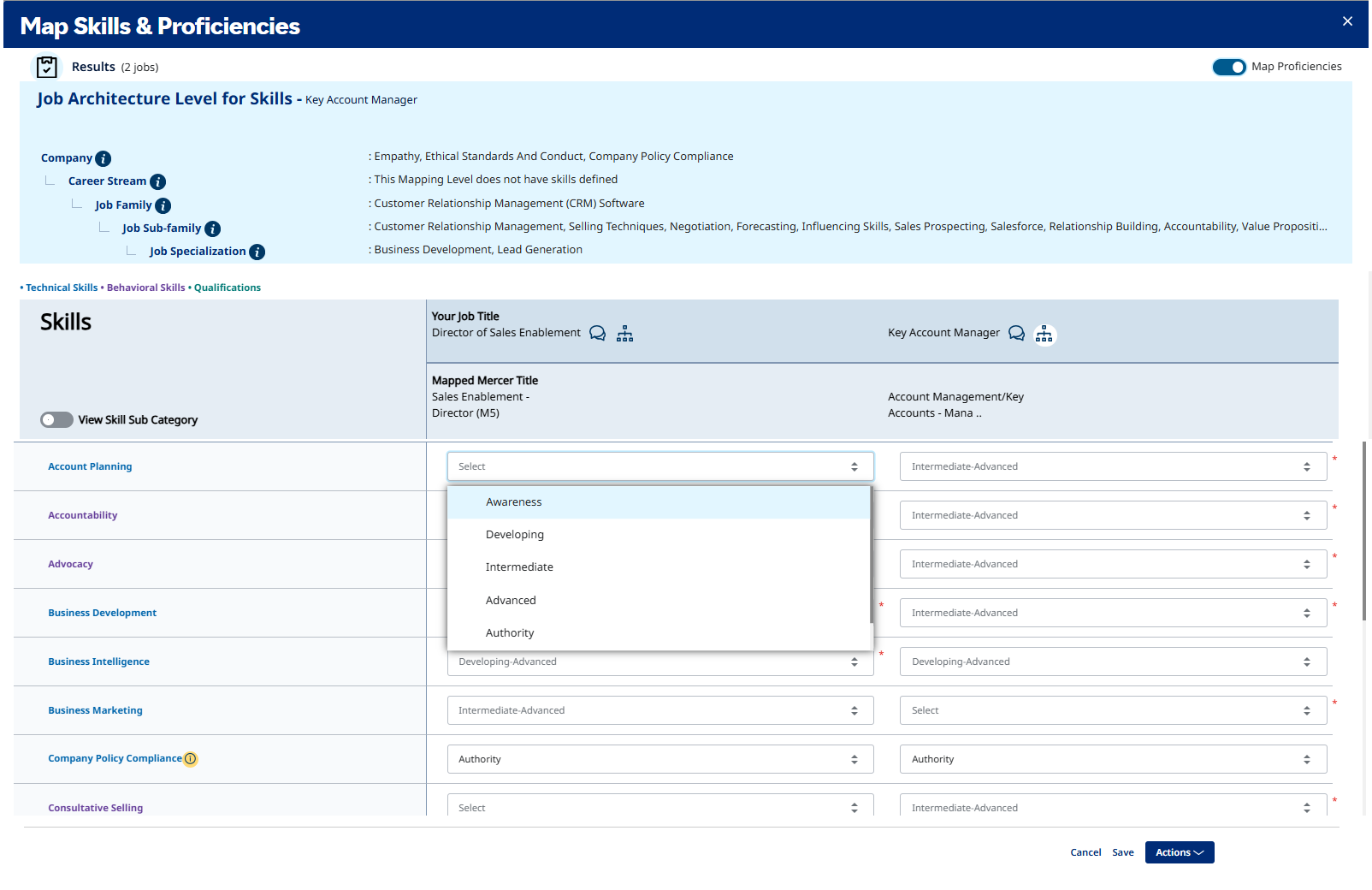
Task: Open Key Account Manager dropdown for Account Planning
Action: click(1113, 466)
